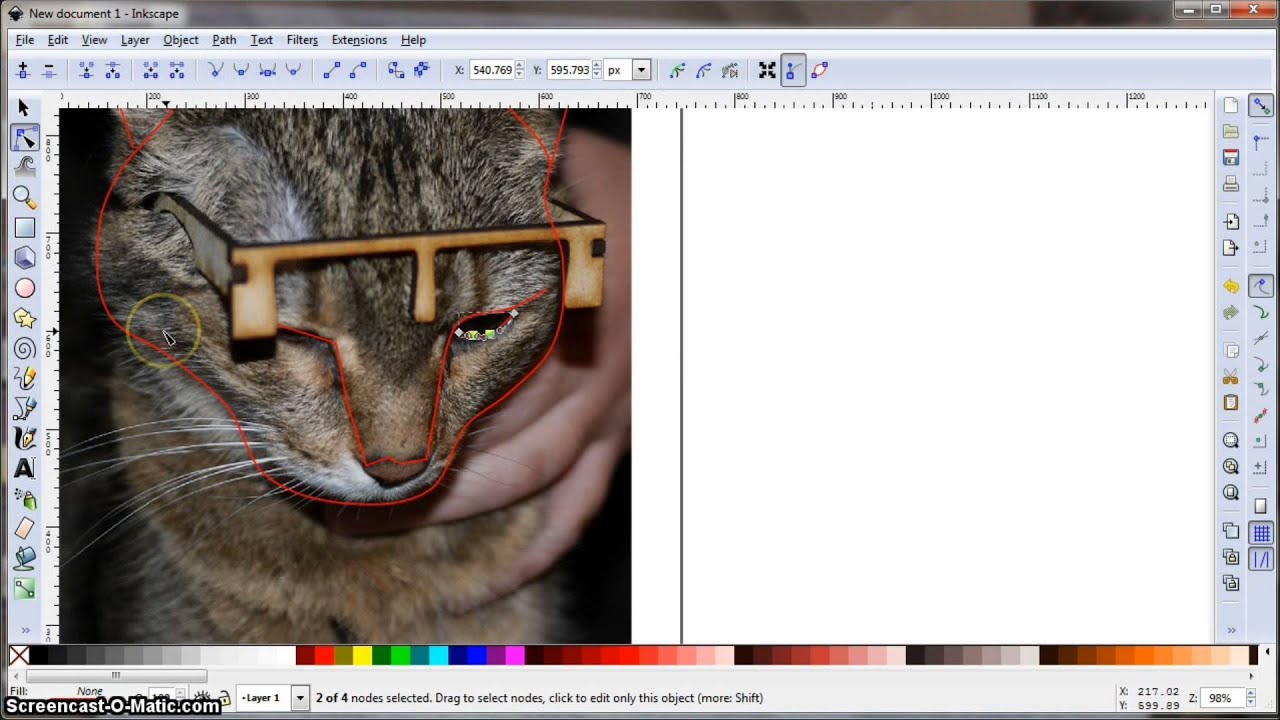Viewport: 1280px width, 720px height.
Task: Toggle snap to guides button
Action: (1261, 560)
